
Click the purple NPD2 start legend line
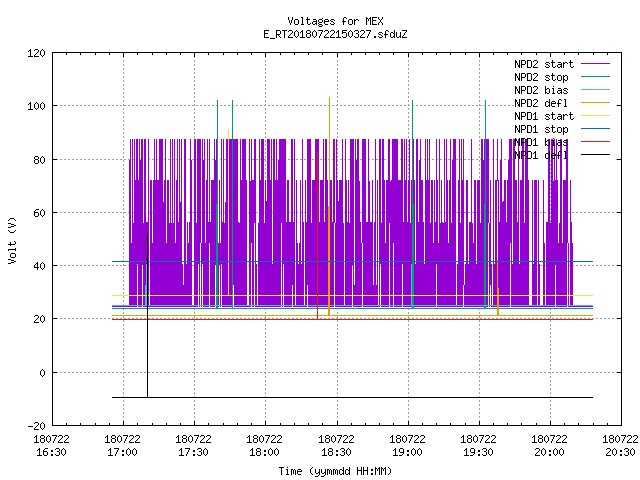click(595, 64)
